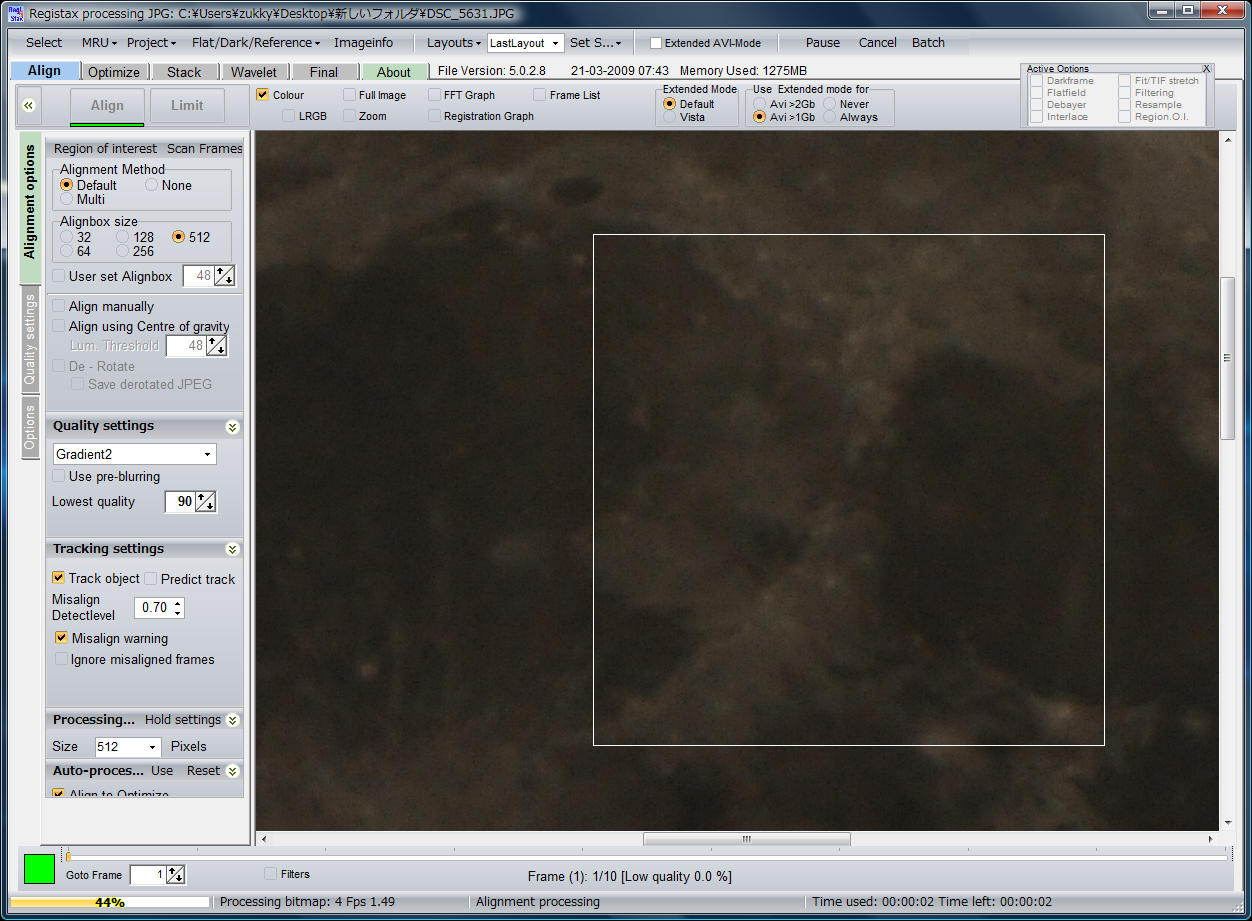The image size is (1252, 921).
Task: Toggle the Track object checkbox
Action: (x=59, y=579)
